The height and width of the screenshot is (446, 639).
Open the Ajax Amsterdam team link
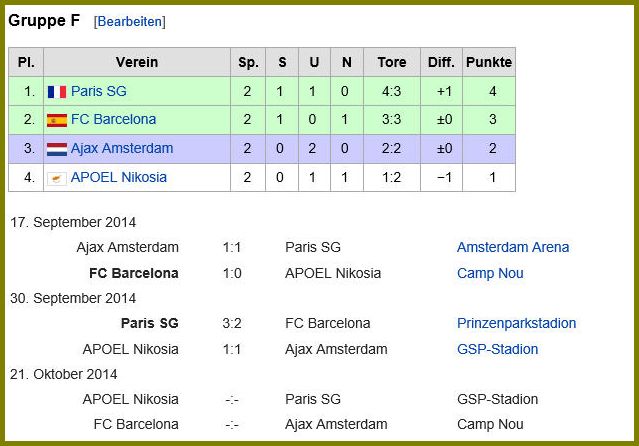(122, 148)
